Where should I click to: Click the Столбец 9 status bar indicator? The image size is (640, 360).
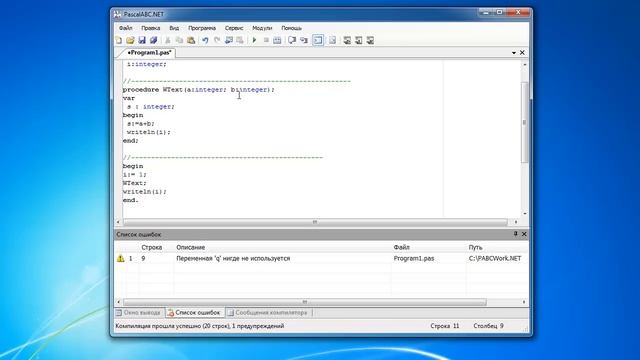488,326
